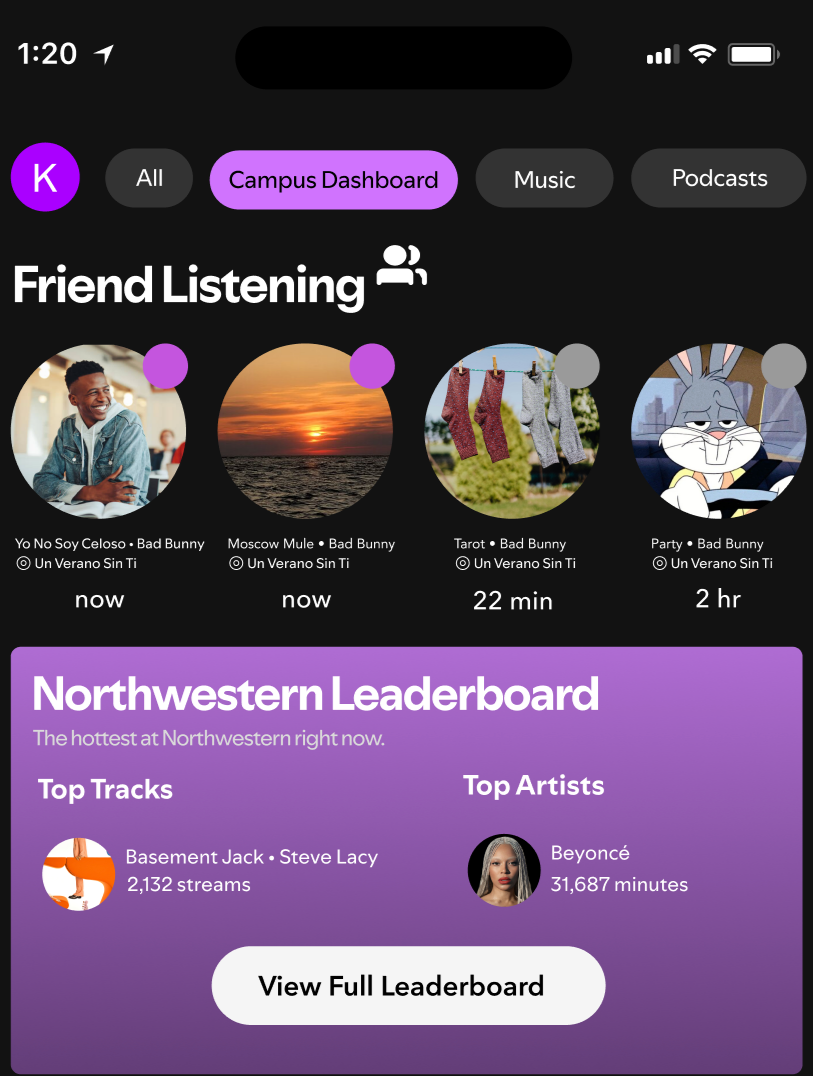Open the Bugs Bunny avatar playing Party
This screenshot has width=813, height=1076.
click(x=718, y=431)
